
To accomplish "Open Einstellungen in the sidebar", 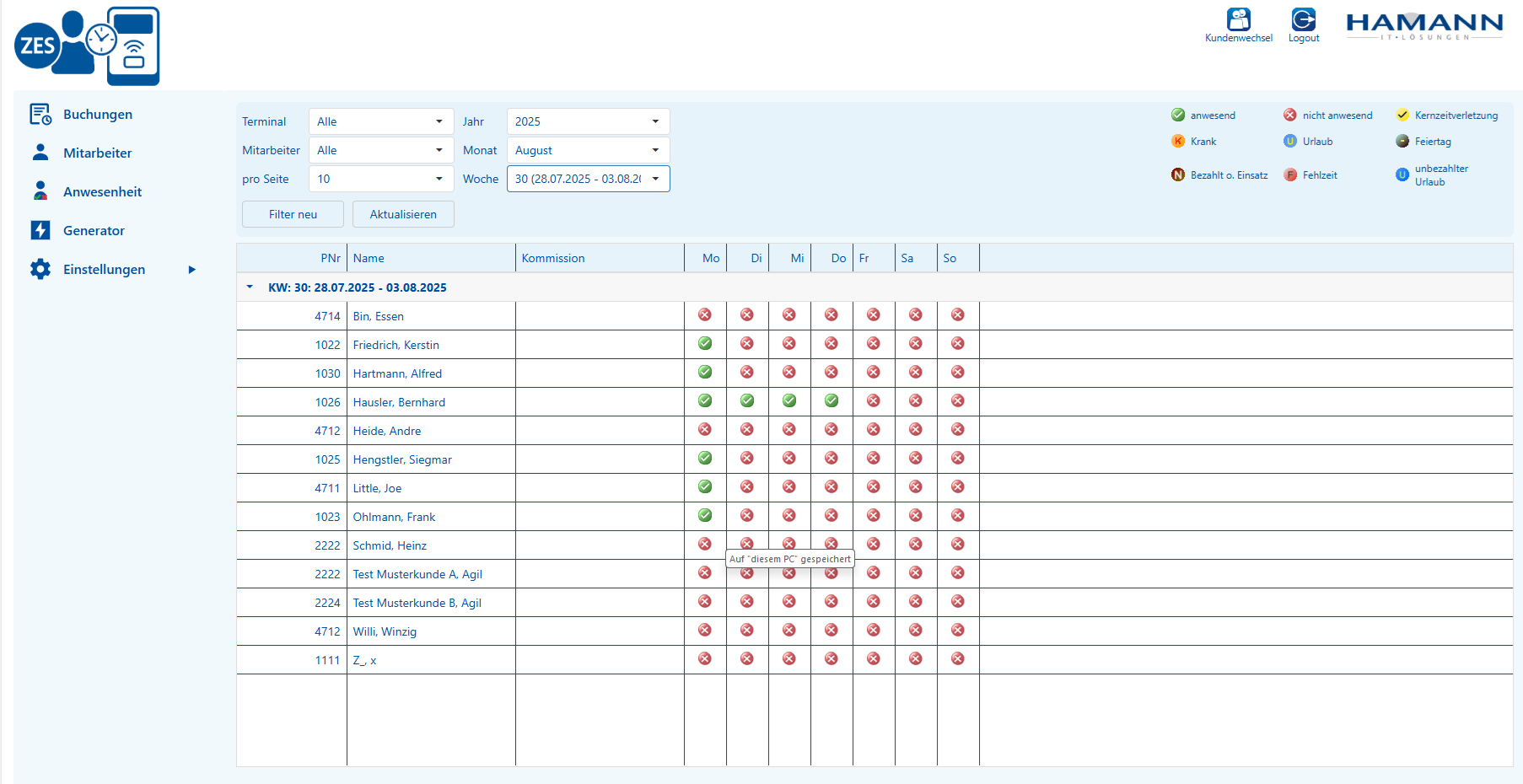I will (105, 269).
